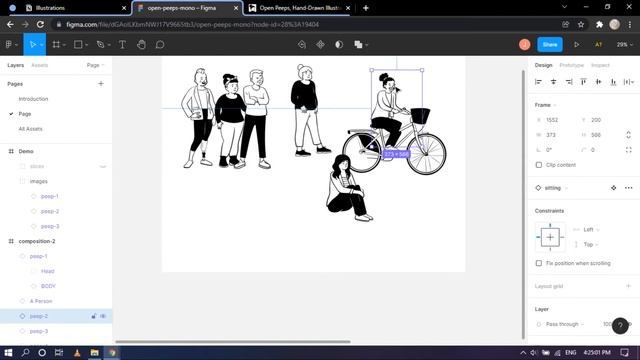Select the composition-2 frame layer

point(37,241)
